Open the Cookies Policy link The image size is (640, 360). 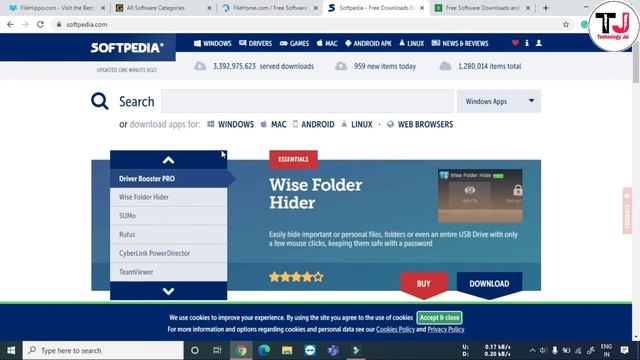coord(395,329)
